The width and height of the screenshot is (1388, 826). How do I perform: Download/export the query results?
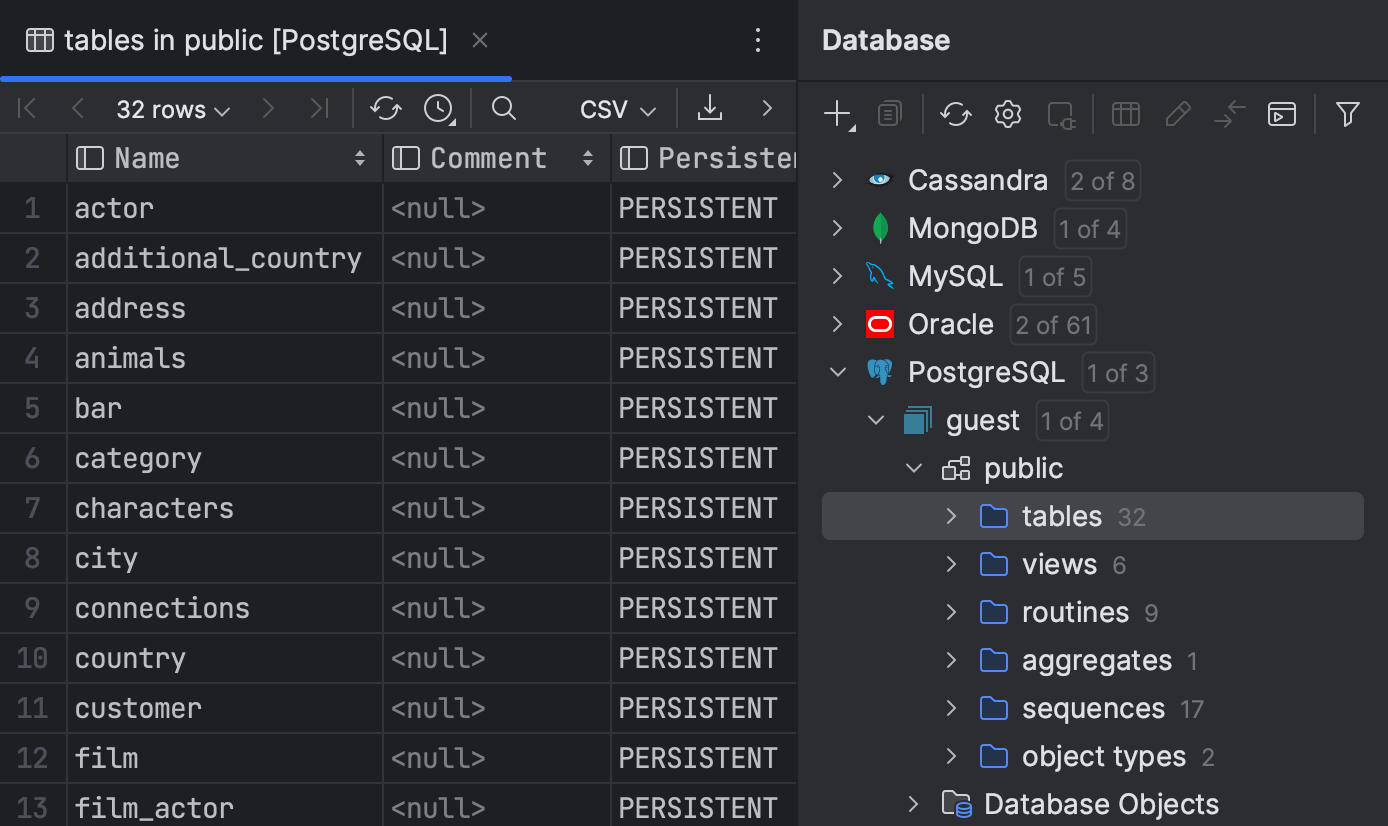[710, 108]
